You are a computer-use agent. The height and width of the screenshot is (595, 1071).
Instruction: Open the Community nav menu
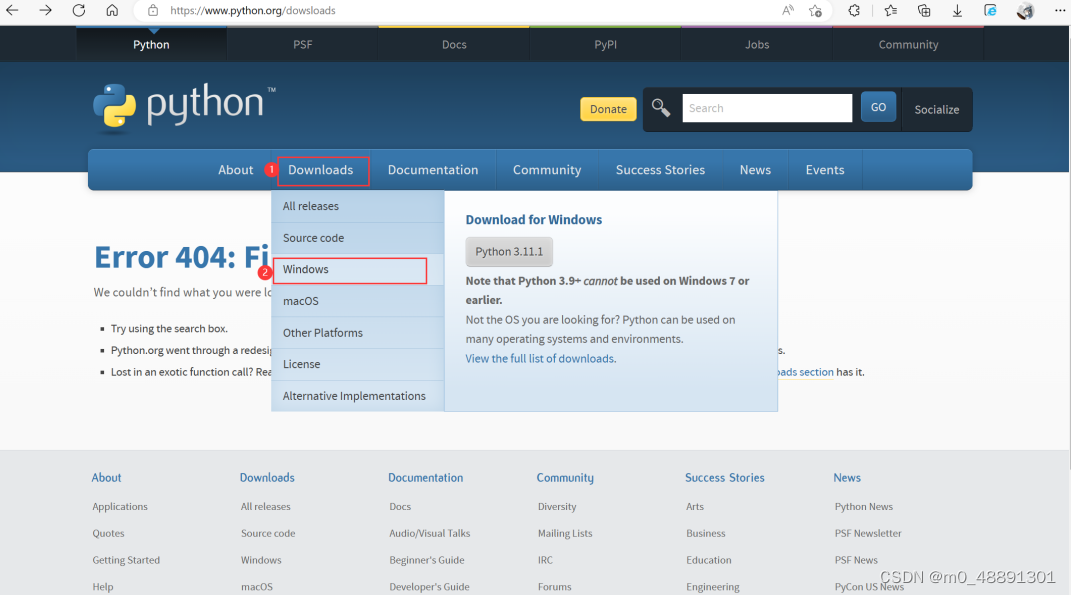coord(547,170)
